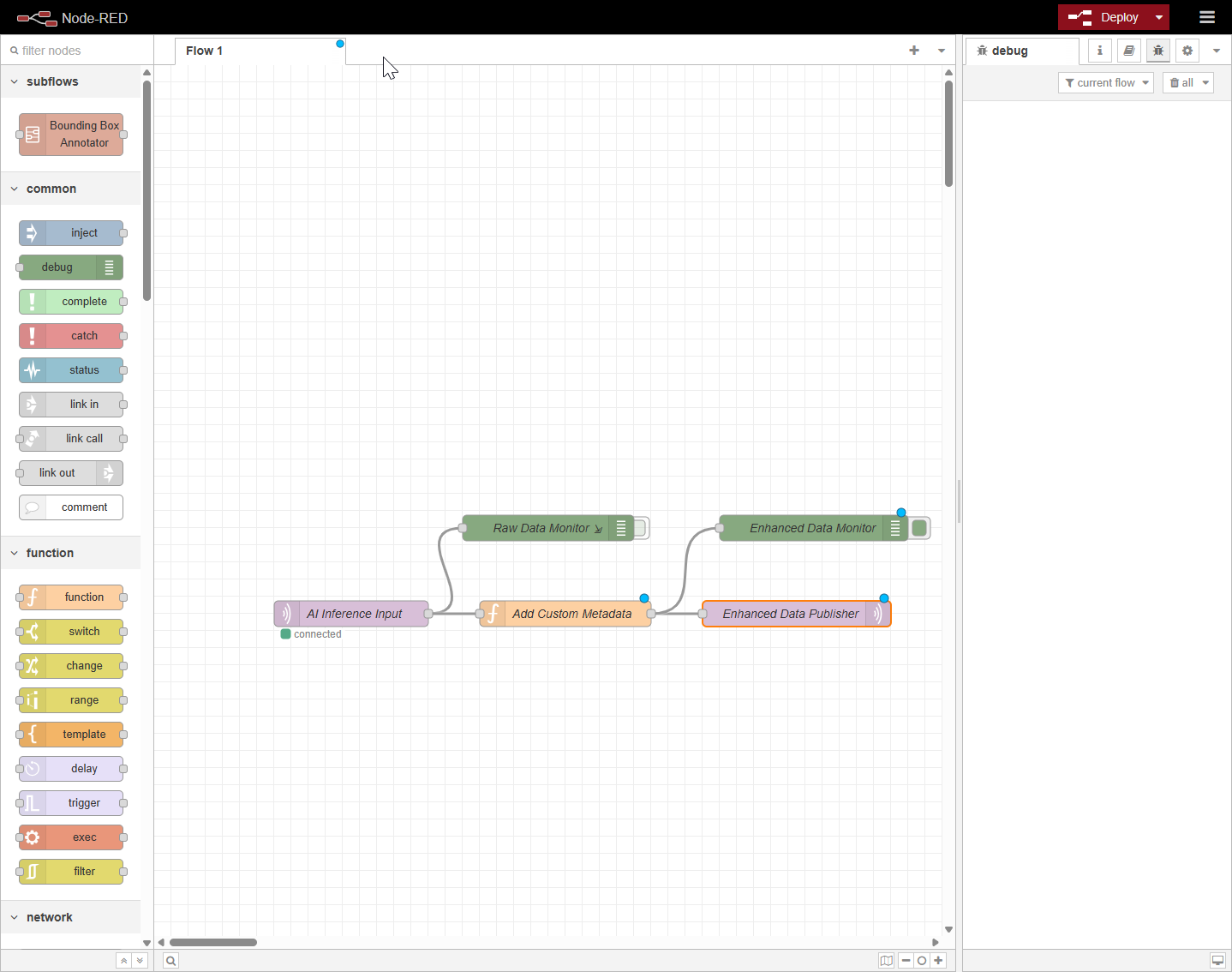1232x972 pixels.
Task: Zoom in using the plus icon
Action: tap(938, 960)
